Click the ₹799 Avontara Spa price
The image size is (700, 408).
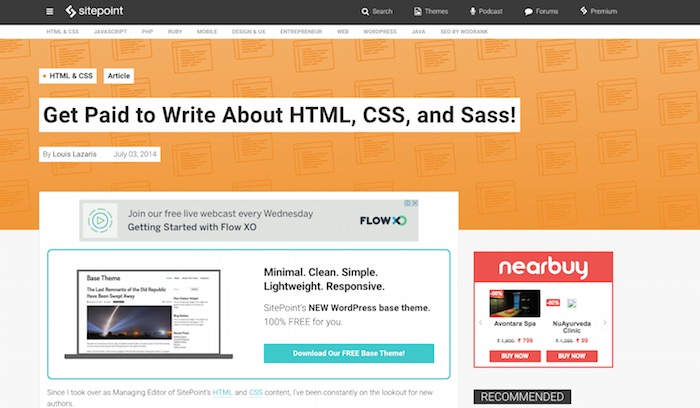tap(525, 341)
